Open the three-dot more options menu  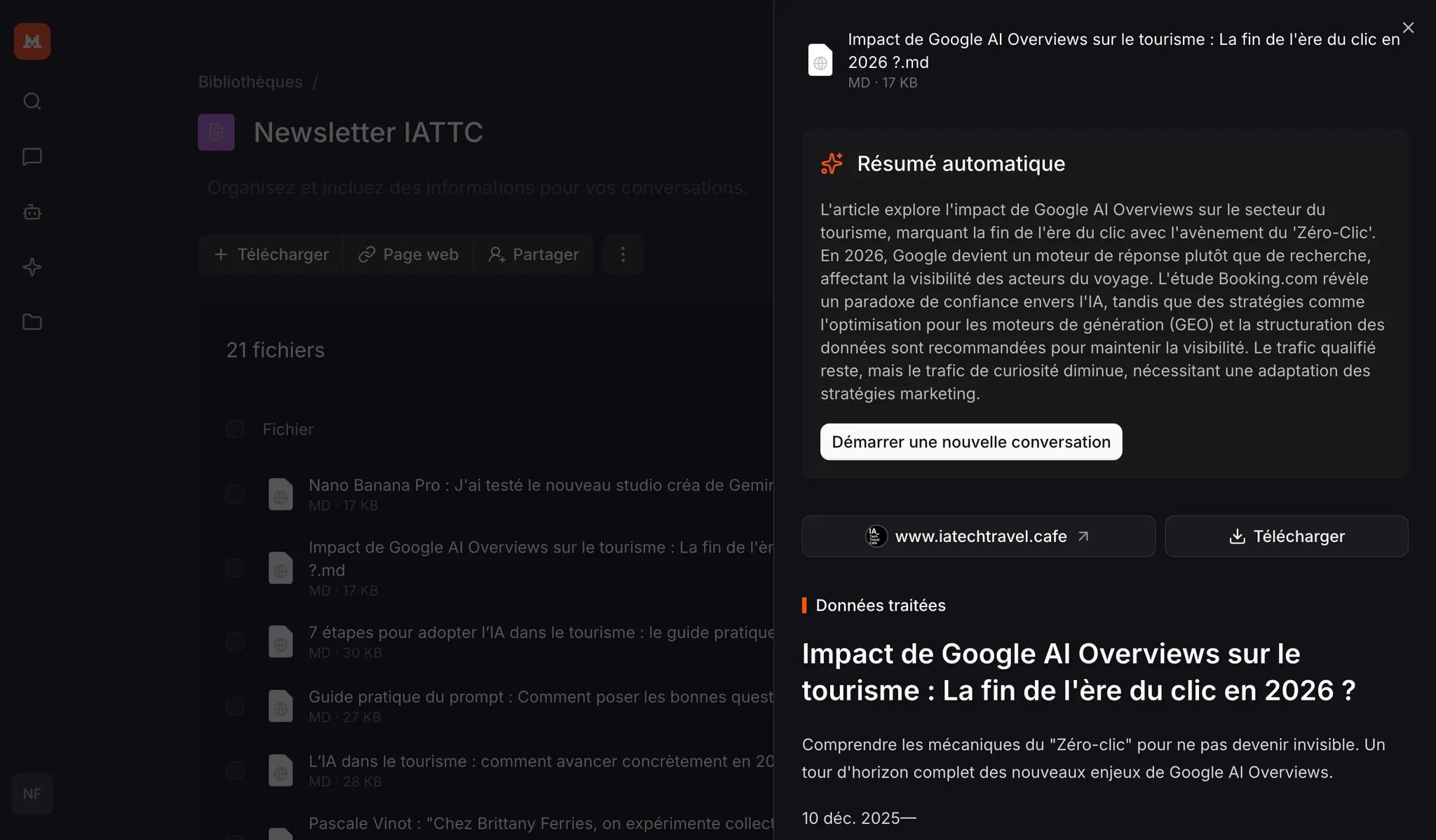[623, 255]
